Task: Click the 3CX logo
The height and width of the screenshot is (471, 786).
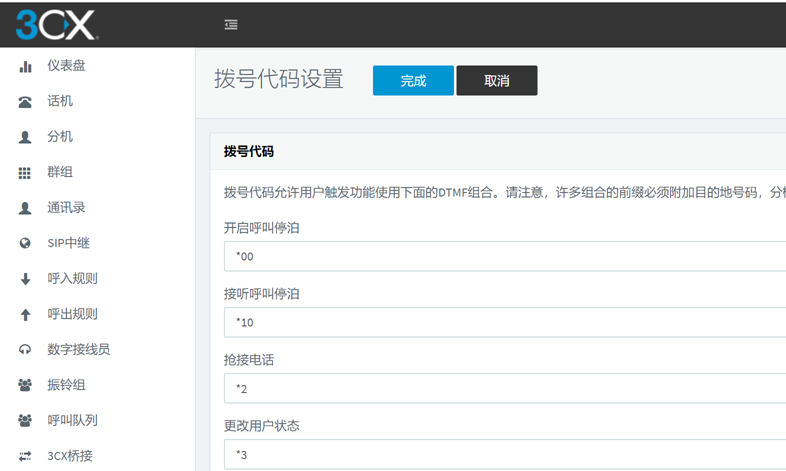Action: click(x=57, y=25)
